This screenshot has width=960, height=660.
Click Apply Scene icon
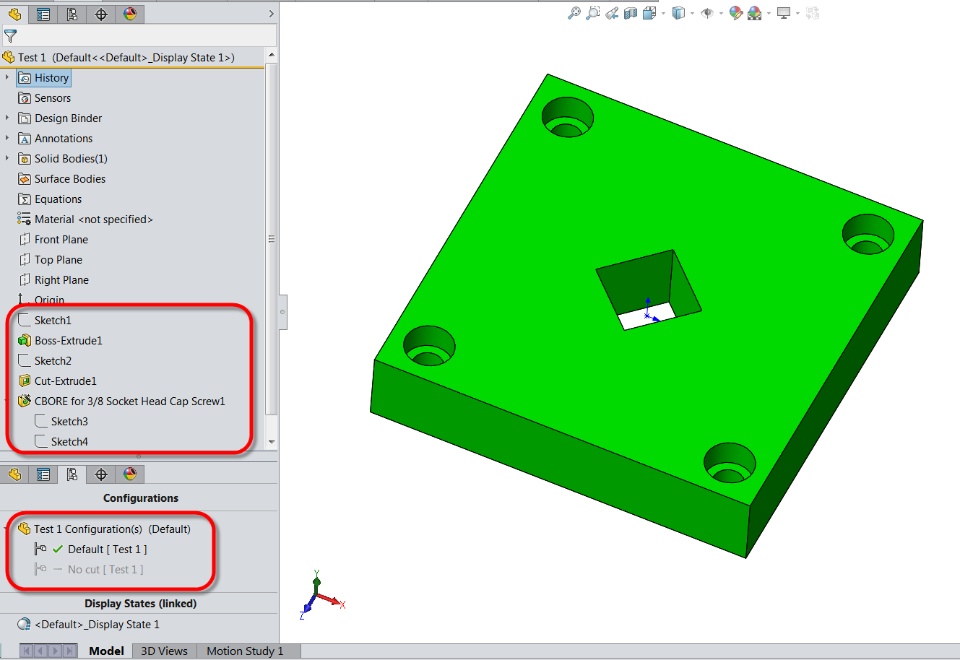pos(754,13)
